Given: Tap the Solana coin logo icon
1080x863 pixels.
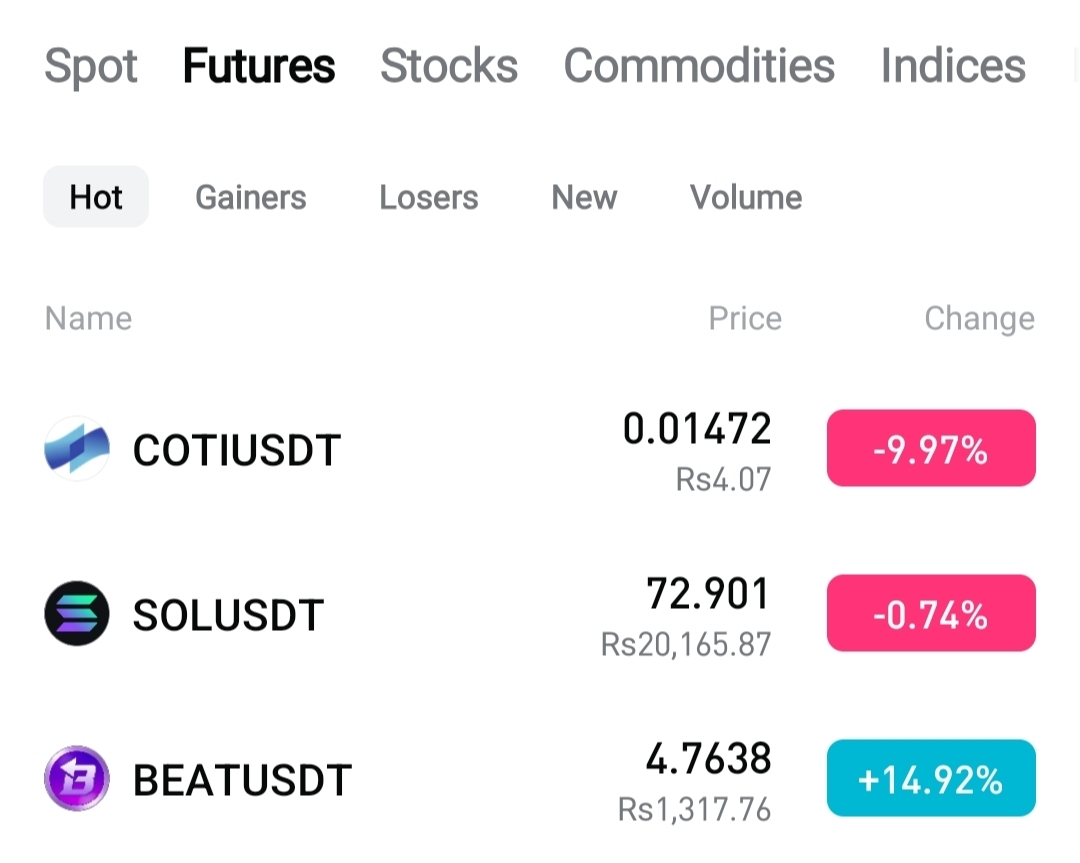Looking at the screenshot, I should (77, 613).
